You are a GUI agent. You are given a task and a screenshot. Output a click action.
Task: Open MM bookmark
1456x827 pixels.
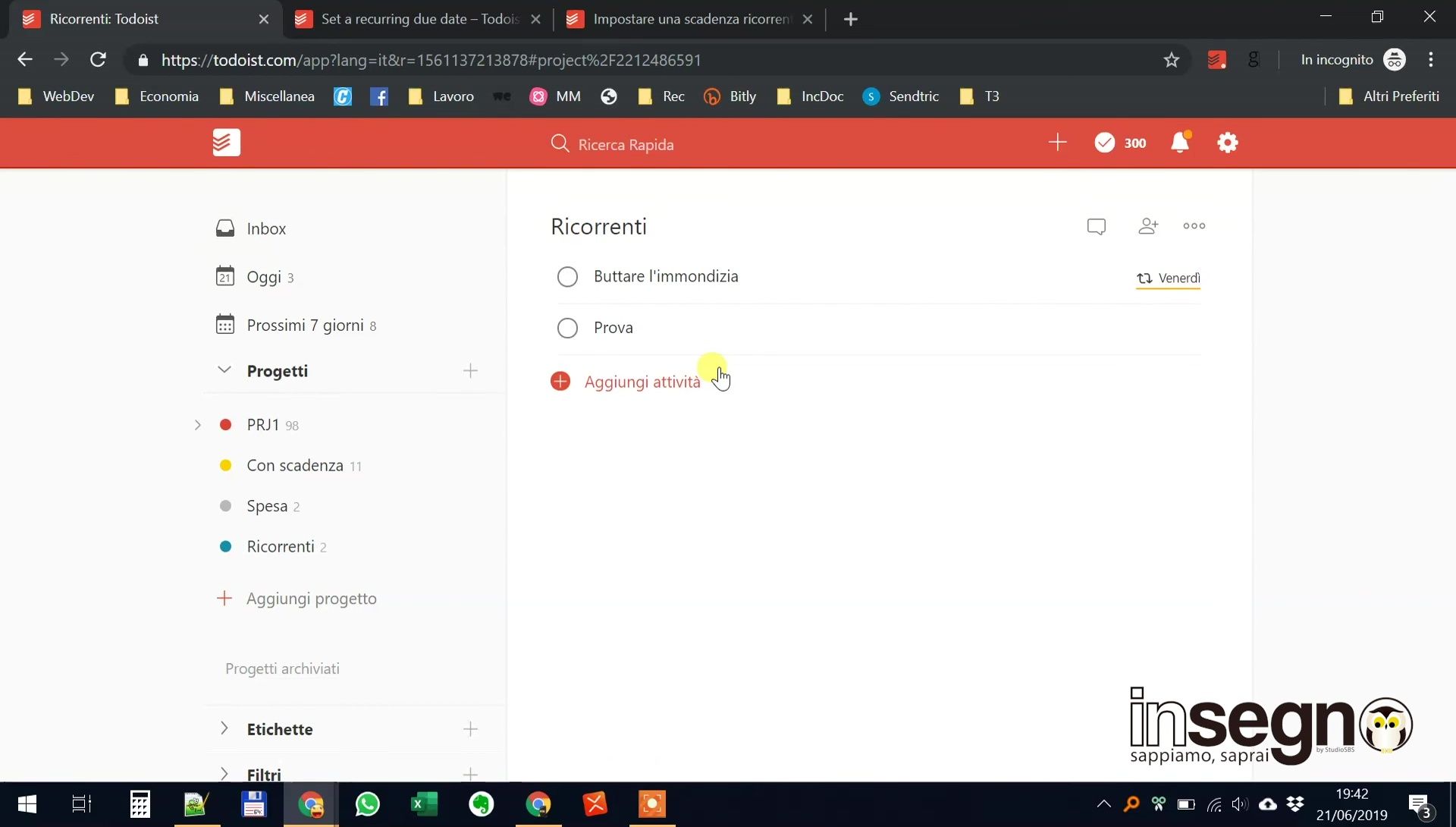(x=556, y=96)
